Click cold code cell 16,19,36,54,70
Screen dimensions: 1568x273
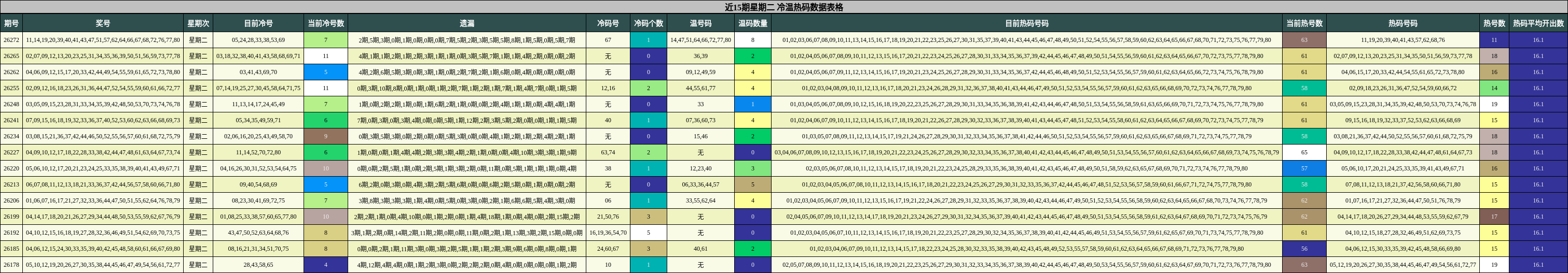pyautogui.click(x=608, y=233)
